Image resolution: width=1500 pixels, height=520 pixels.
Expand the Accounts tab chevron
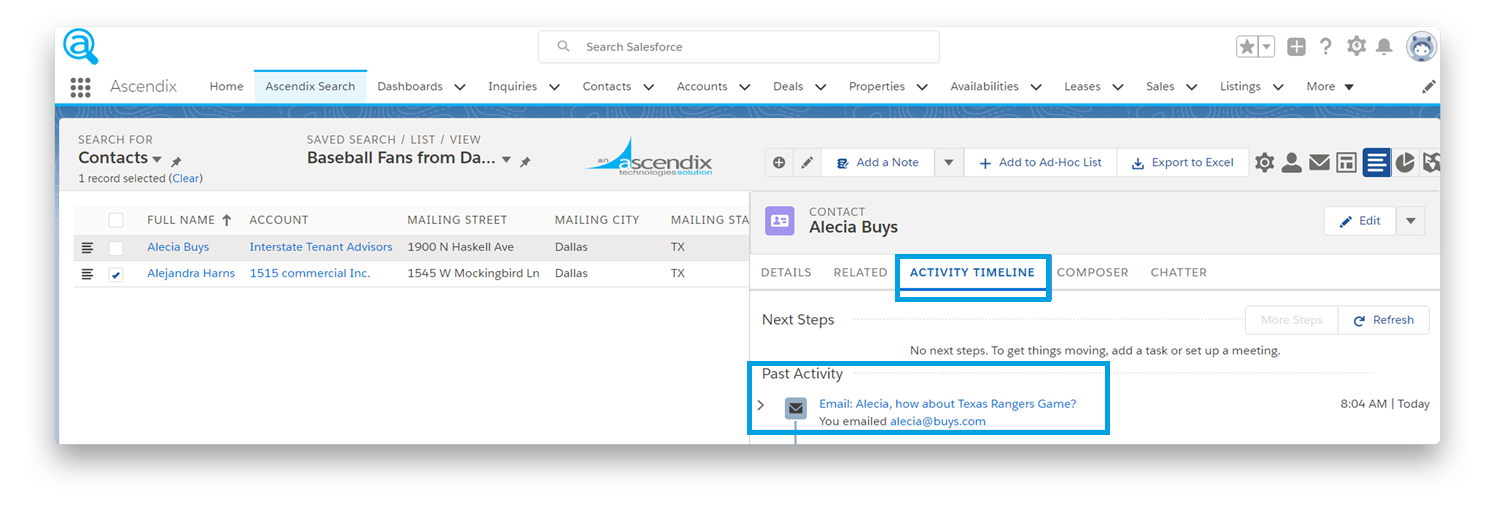coord(744,87)
